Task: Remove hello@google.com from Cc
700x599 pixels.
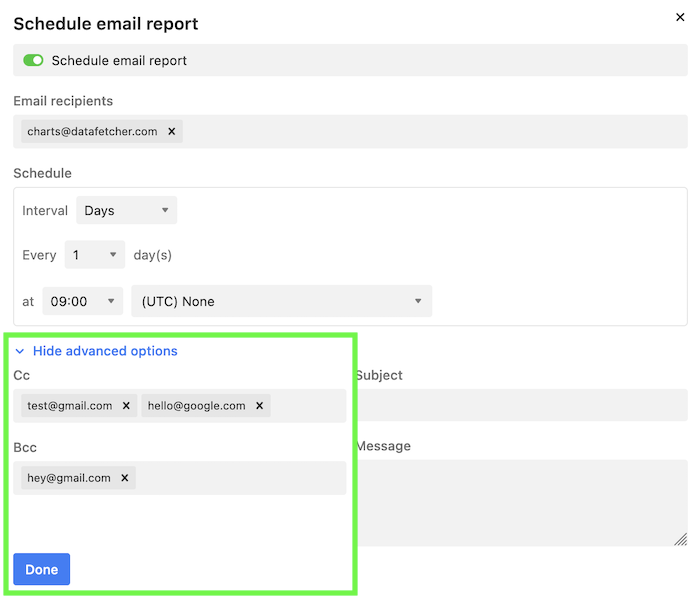Action: pyautogui.click(x=259, y=406)
